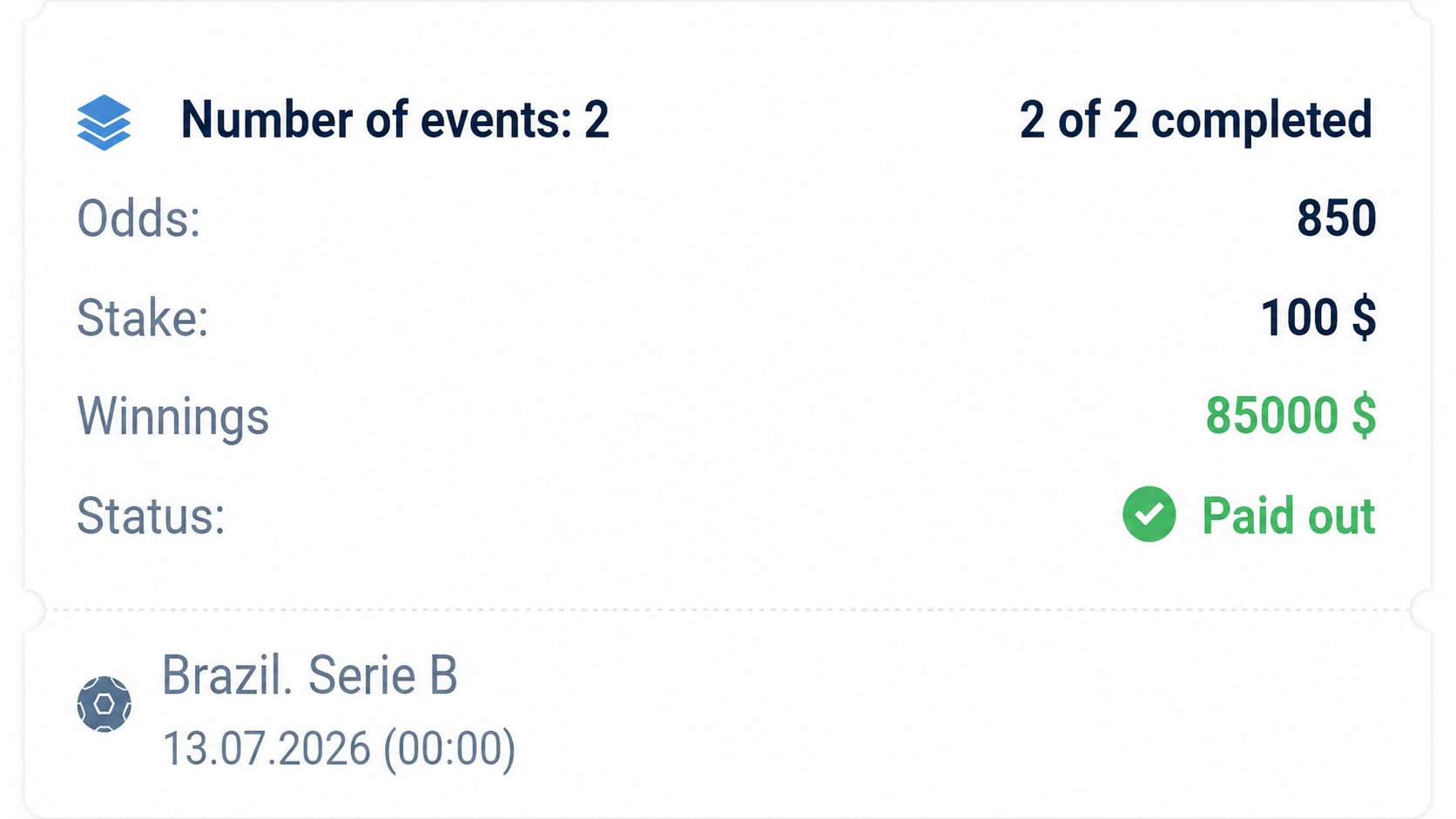Click the "Stake:" label
Screen dimensions: 1456x819
(x=143, y=318)
